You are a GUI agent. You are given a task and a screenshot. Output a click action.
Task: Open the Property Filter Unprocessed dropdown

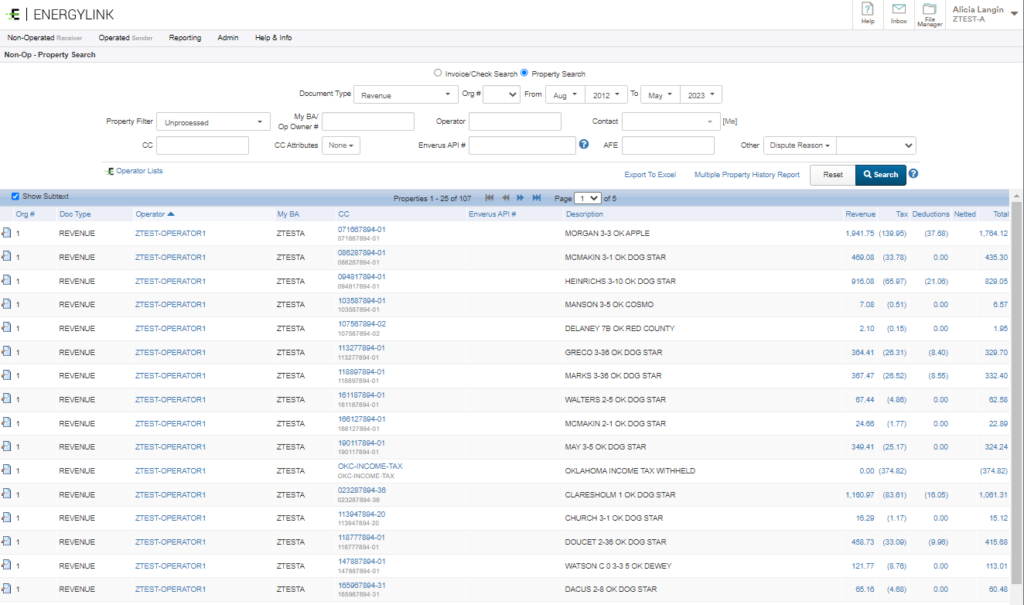(213, 122)
